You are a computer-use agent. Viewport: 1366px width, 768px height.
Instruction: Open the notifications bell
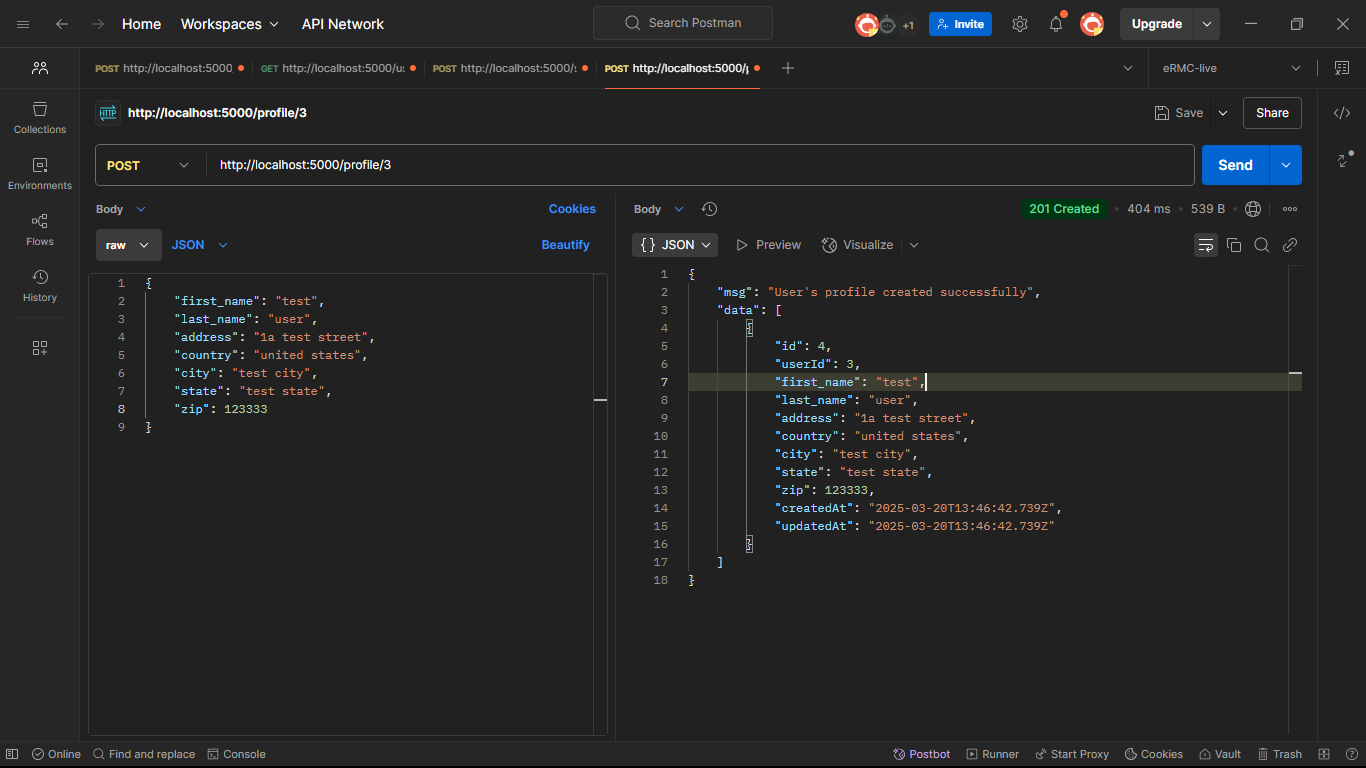tap(1056, 24)
